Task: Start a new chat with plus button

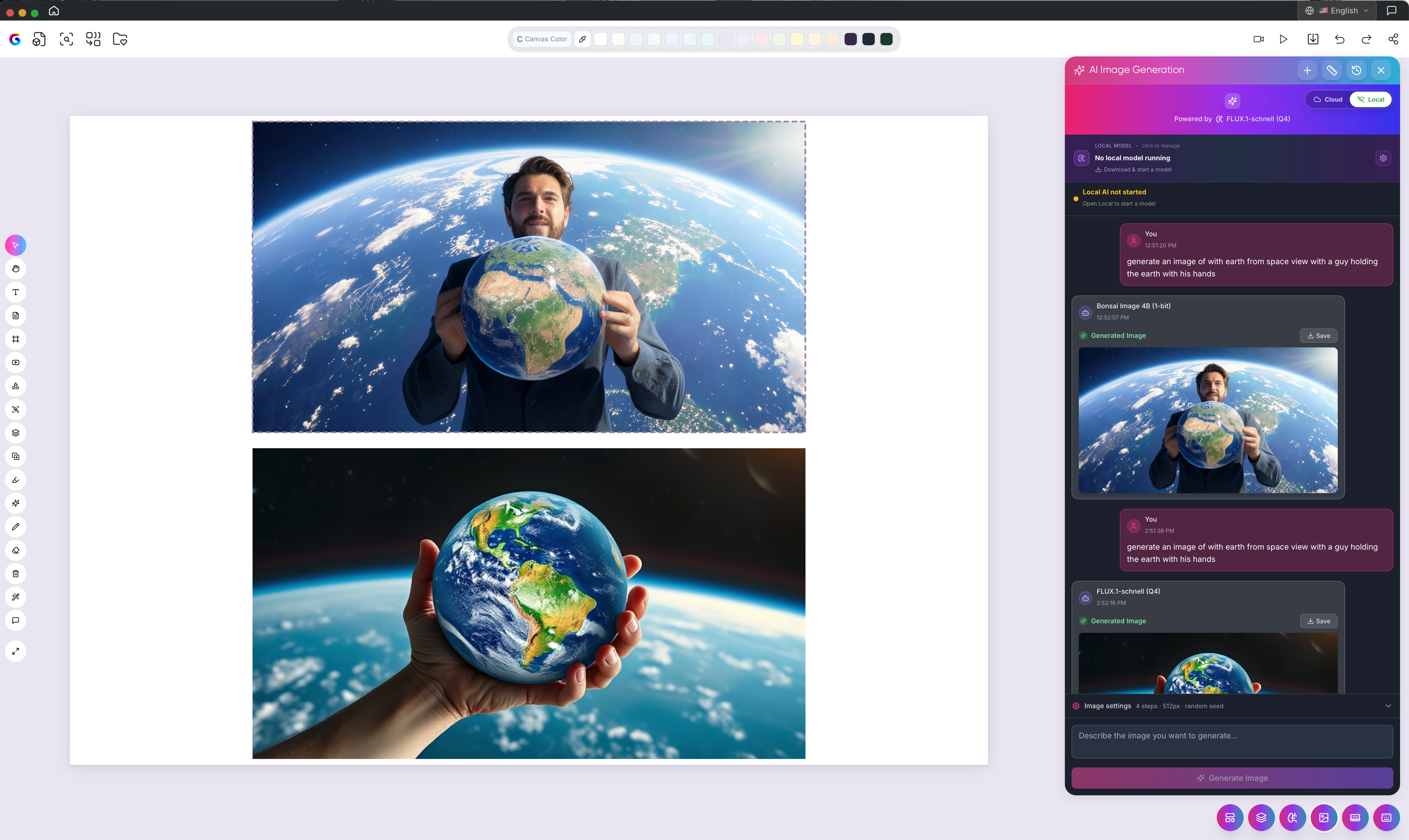Action: coord(1308,70)
